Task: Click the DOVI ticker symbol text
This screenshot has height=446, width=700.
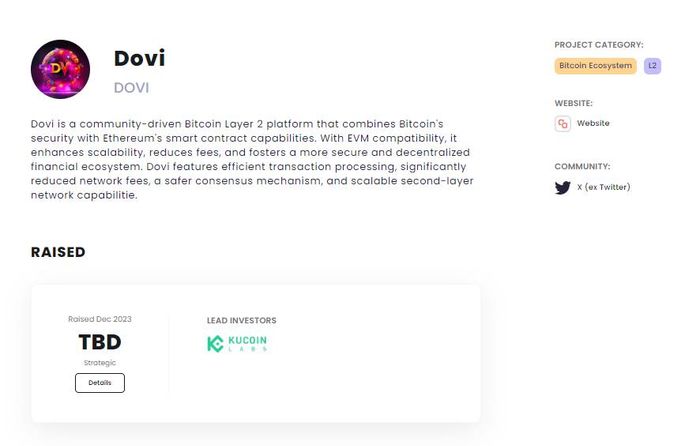Action: 131,88
